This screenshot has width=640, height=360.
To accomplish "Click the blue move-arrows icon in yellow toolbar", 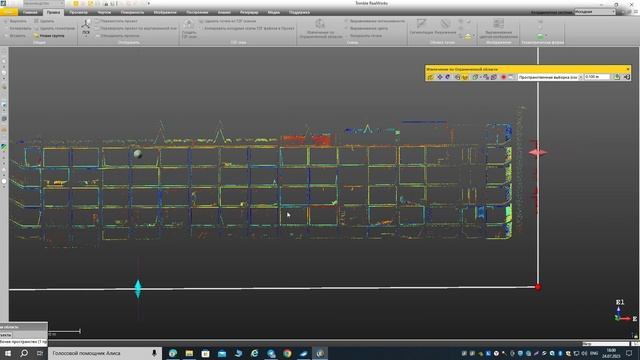I will point(440,77).
